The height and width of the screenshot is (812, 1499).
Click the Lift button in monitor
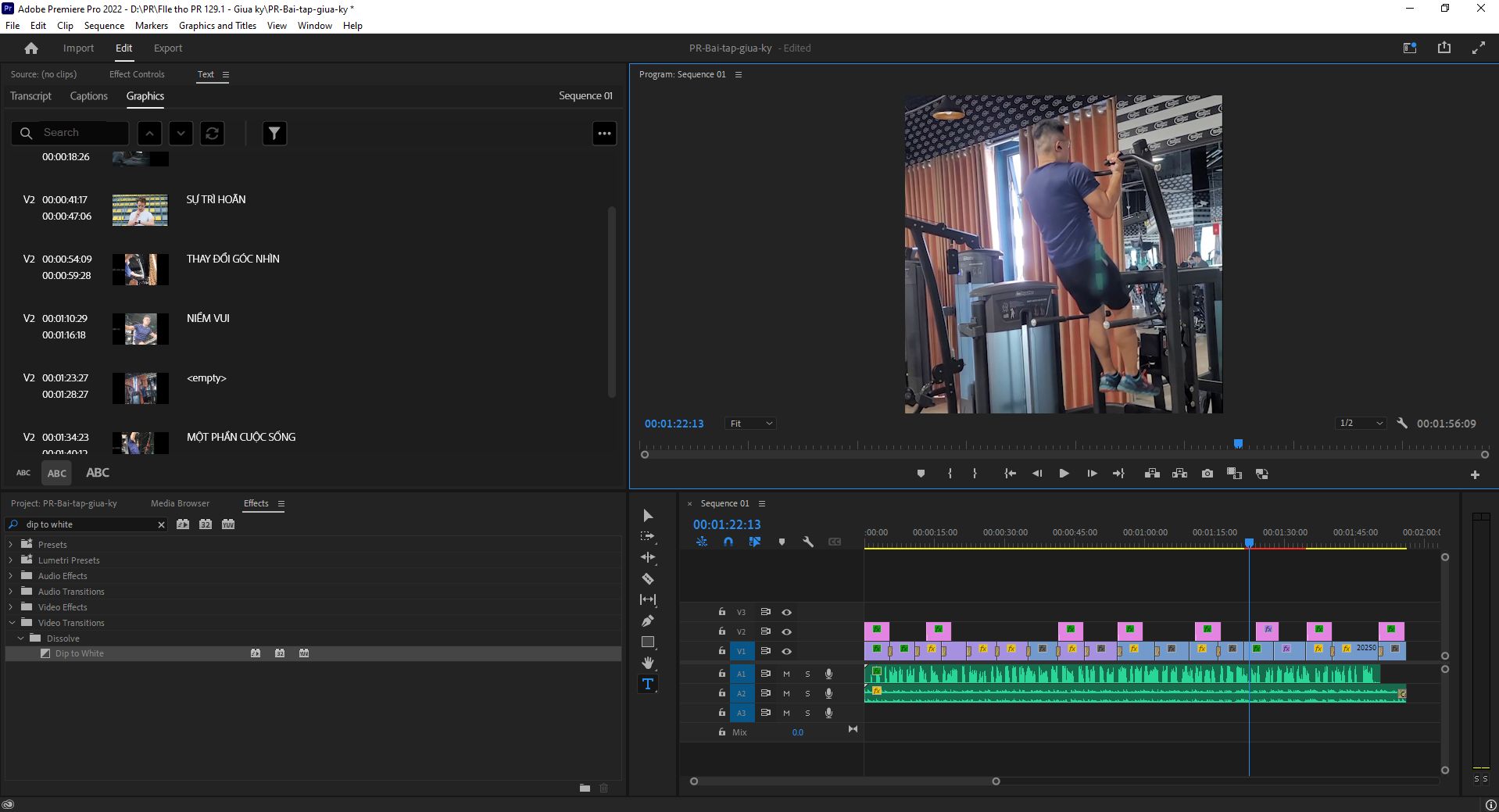click(x=1152, y=474)
